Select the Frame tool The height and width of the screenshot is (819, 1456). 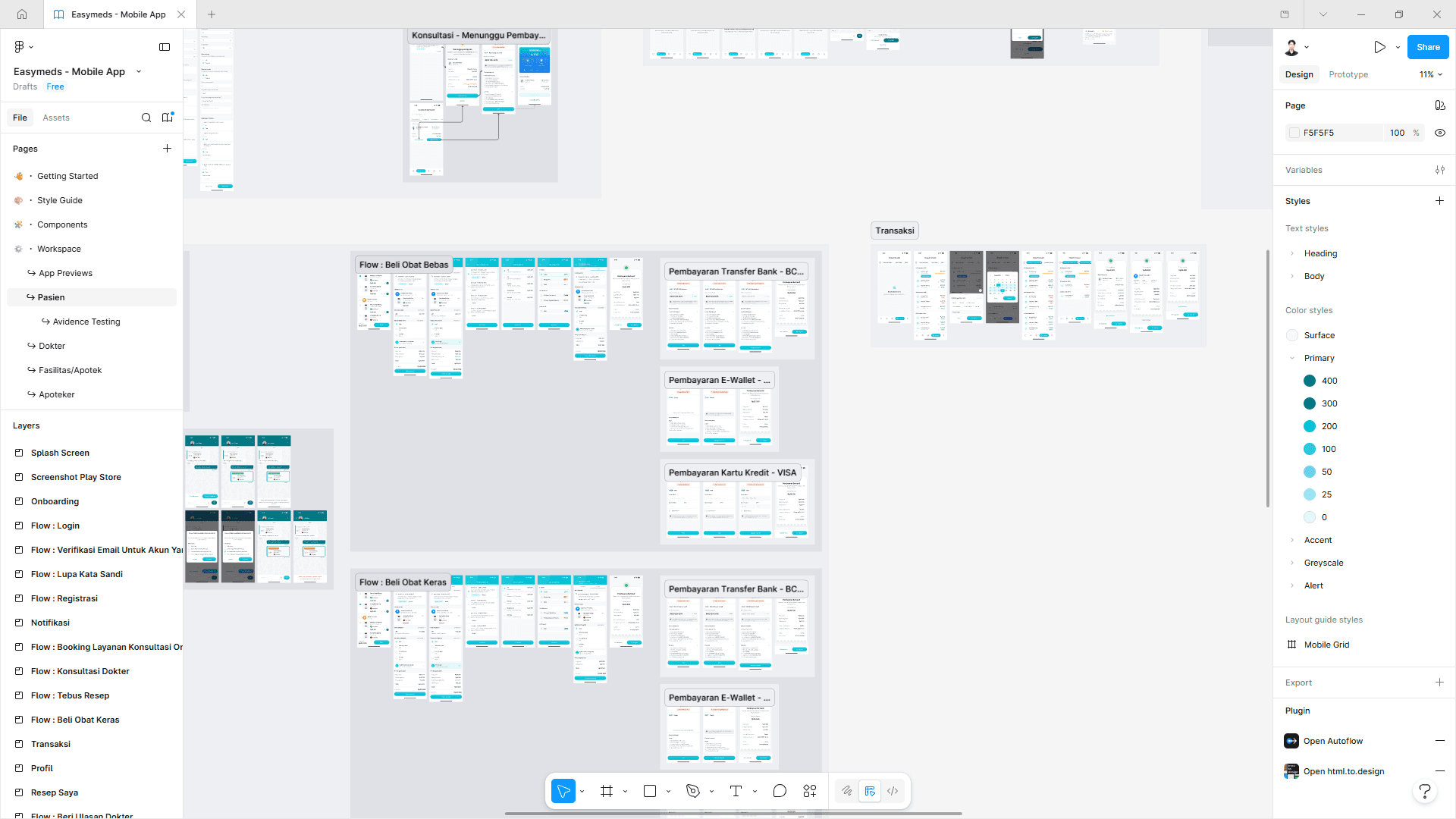pyautogui.click(x=607, y=791)
